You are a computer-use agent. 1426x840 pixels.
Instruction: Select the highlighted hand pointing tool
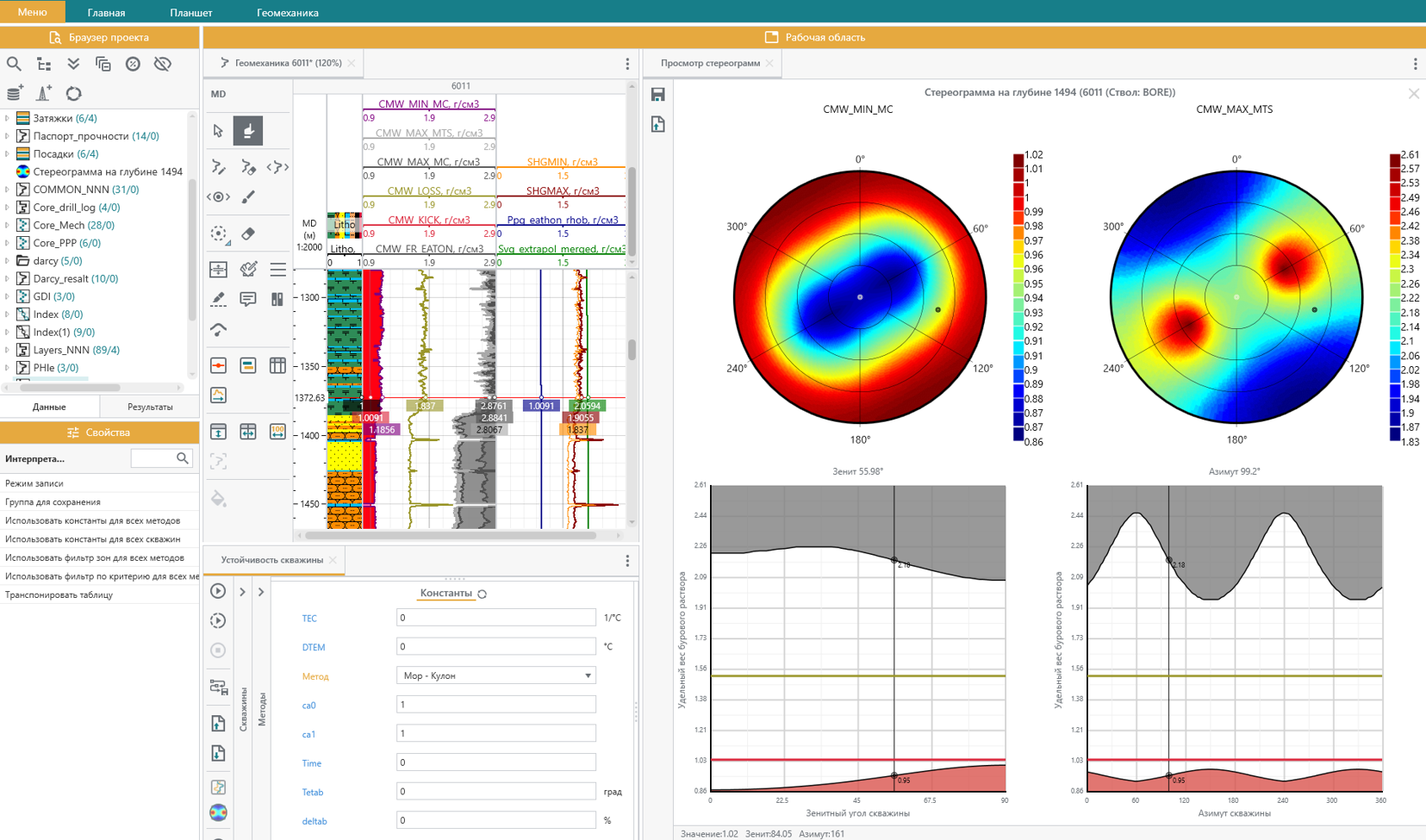click(248, 131)
